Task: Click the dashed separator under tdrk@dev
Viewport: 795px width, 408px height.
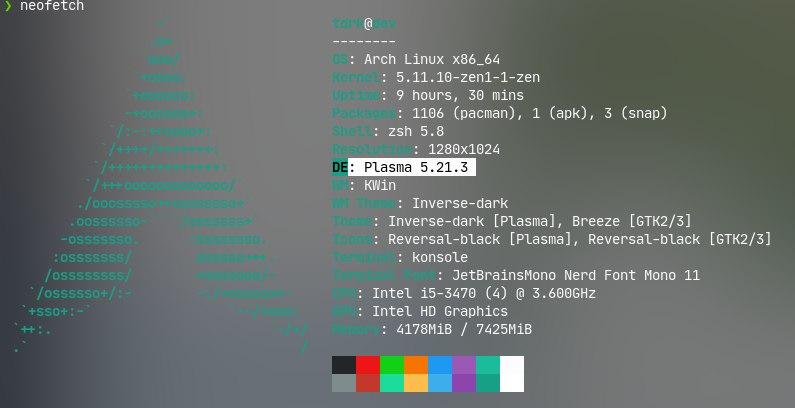Action: coord(364,42)
